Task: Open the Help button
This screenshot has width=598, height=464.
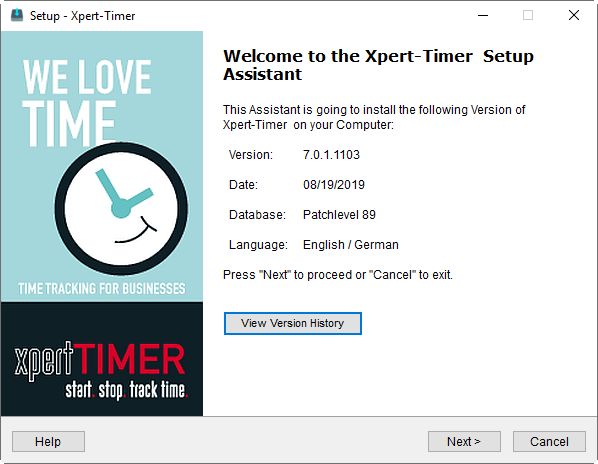Action: click(x=48, y=442)
